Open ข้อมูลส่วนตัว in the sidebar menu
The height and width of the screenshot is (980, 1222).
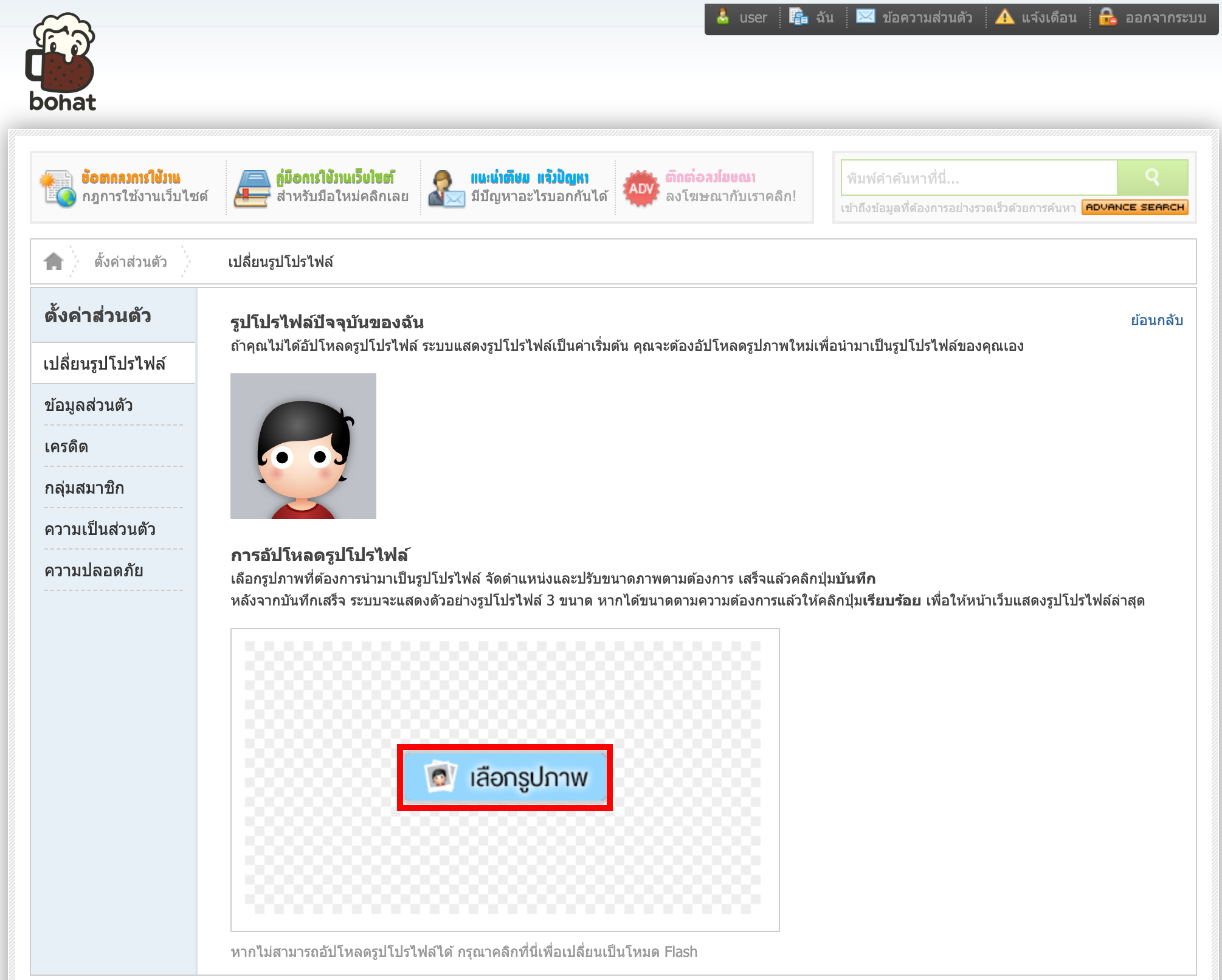(89, 405)
